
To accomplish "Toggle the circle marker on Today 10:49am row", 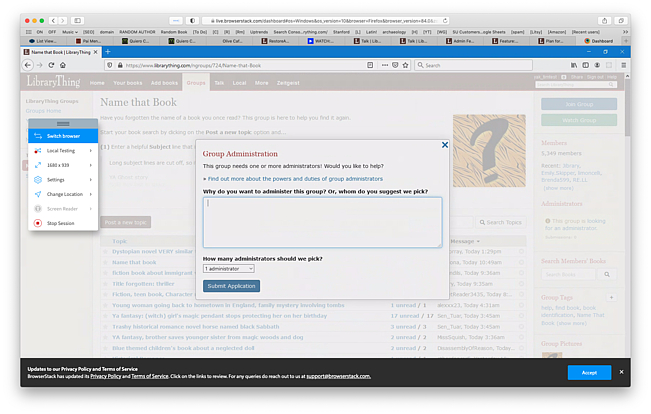I will (x=521, y=262).
